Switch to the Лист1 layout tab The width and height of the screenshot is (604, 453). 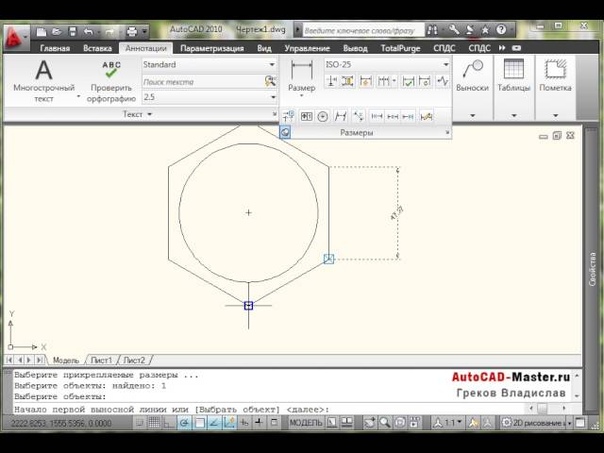101,360
